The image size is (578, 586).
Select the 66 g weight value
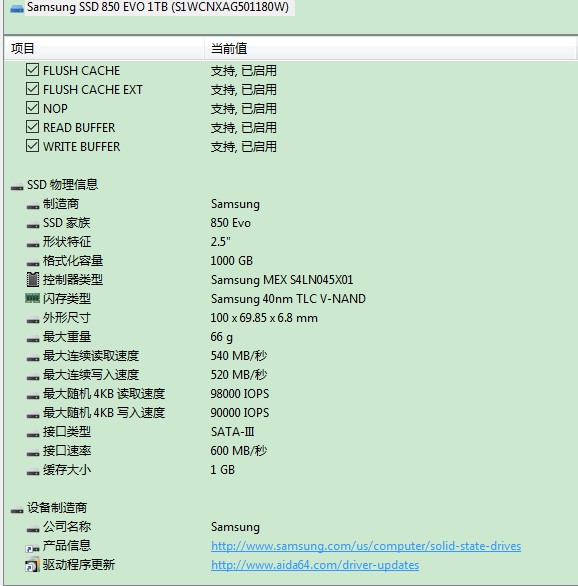pos(222,337)
